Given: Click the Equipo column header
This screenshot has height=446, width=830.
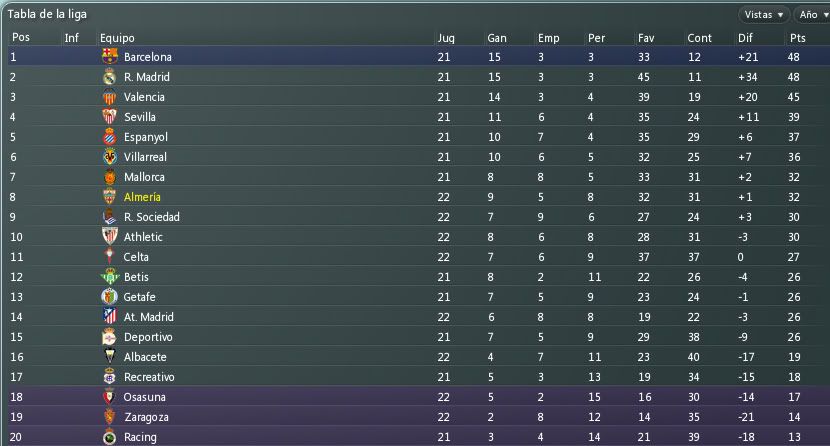Looking at the screenshot, I should coord(117,38).
